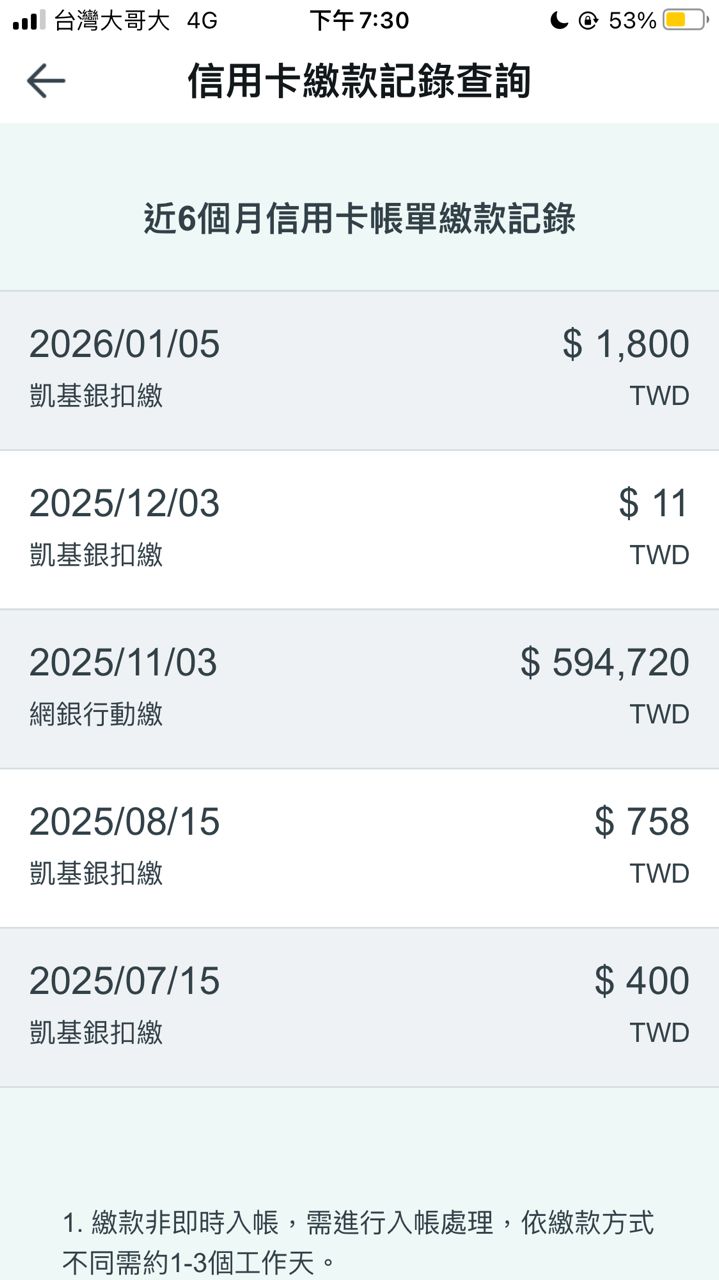The image size is (719, 1280).
Task: Tap the 信用卡繳款記錄查詢 page title
Action: coord(359,81)
